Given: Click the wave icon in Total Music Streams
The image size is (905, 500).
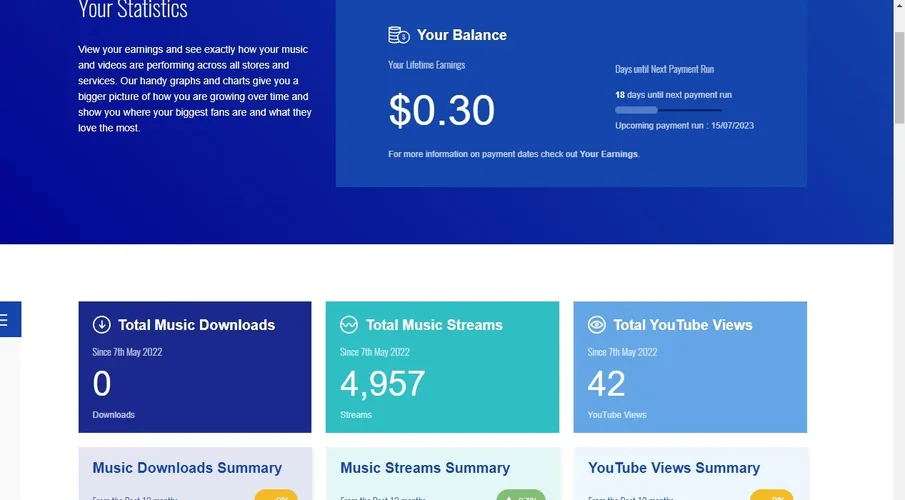Looking at the screenshot, I should (349, 324).
